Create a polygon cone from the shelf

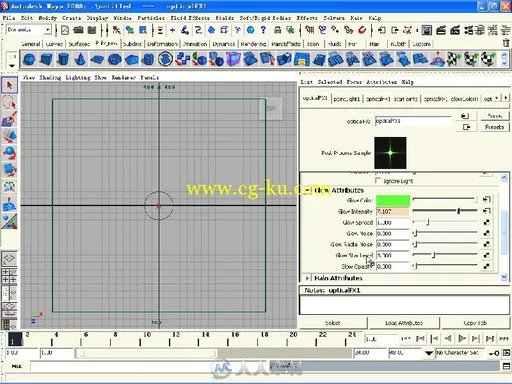tap(80, 60)
